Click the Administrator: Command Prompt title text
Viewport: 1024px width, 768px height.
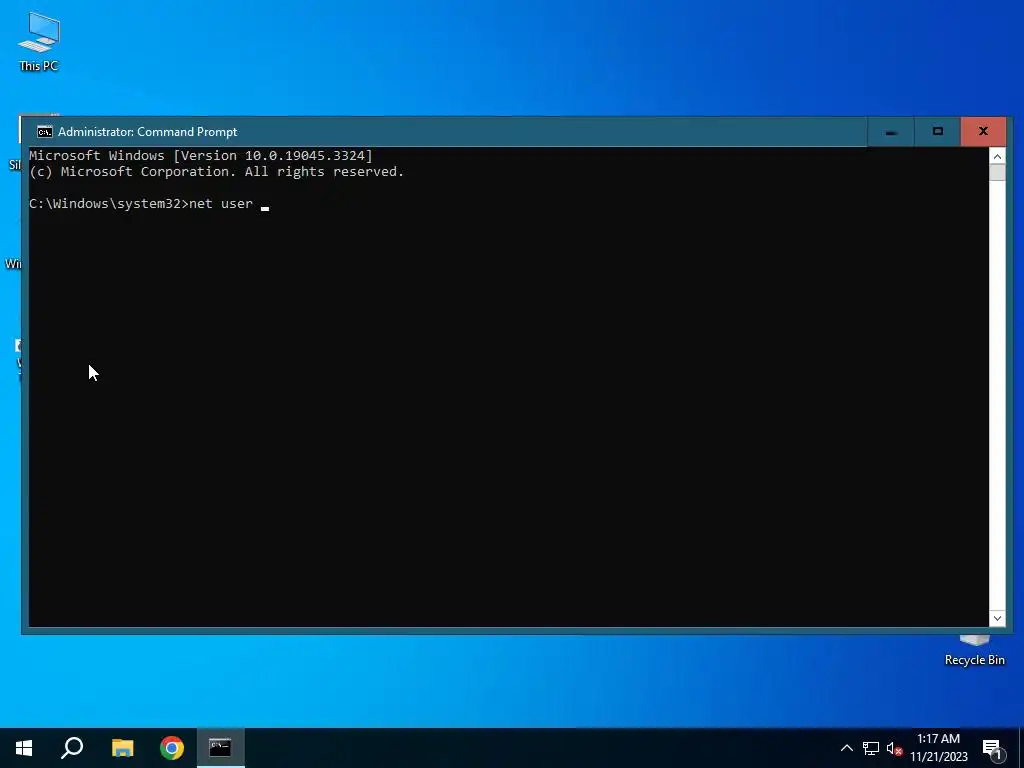(x=148, y=132)
